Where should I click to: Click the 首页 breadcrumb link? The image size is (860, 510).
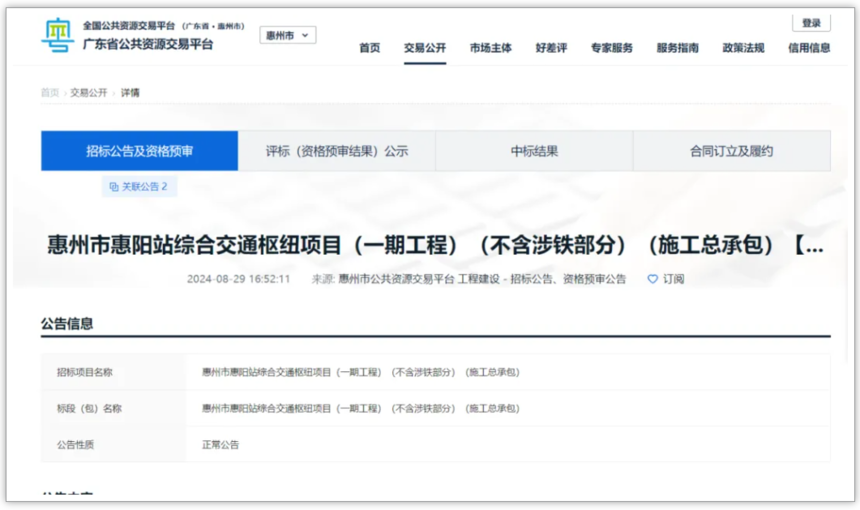coord(50,93)
